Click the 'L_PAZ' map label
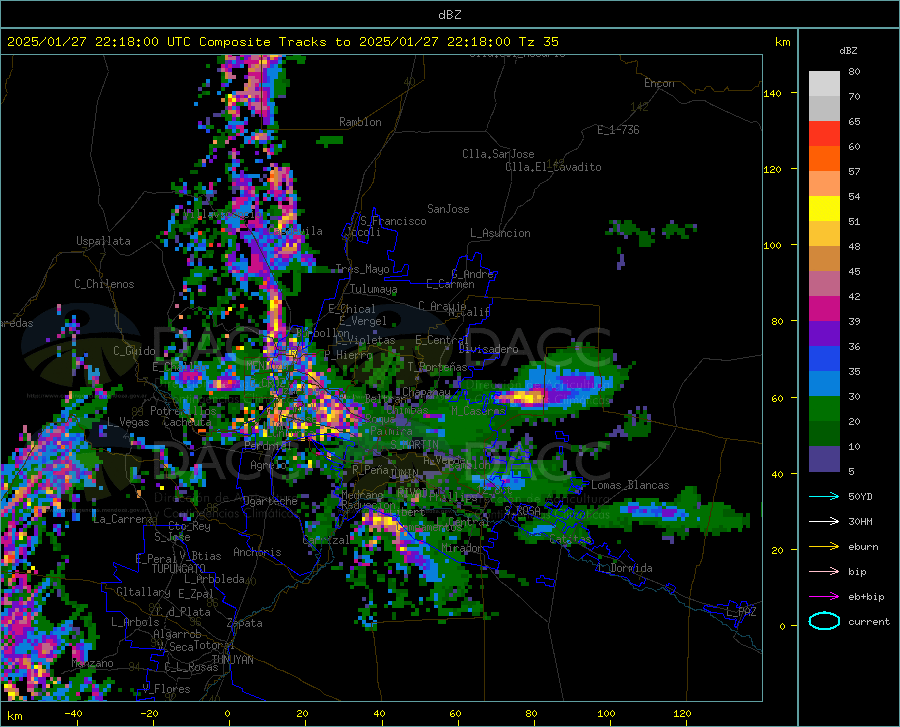 point(741,612)
